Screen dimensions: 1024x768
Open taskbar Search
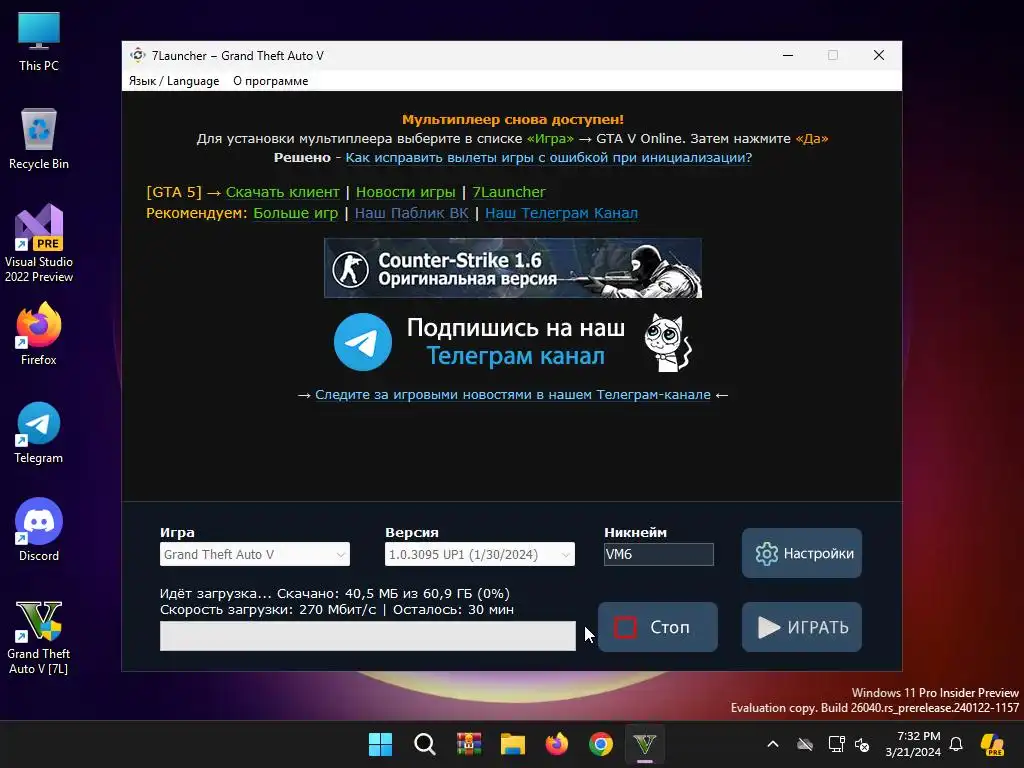point(424,744)
